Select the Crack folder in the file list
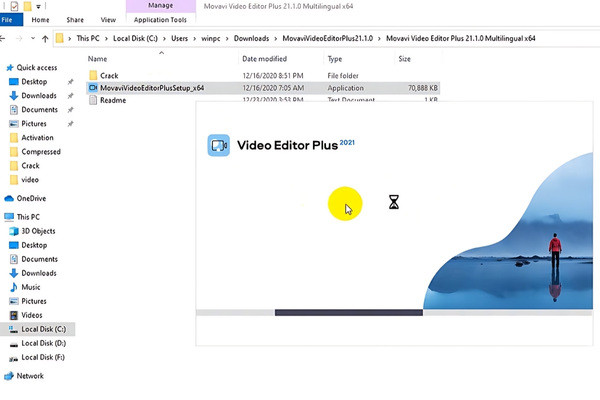Image resolution: width=600 pixels, height=400 pixels. (x=109, y=75)
